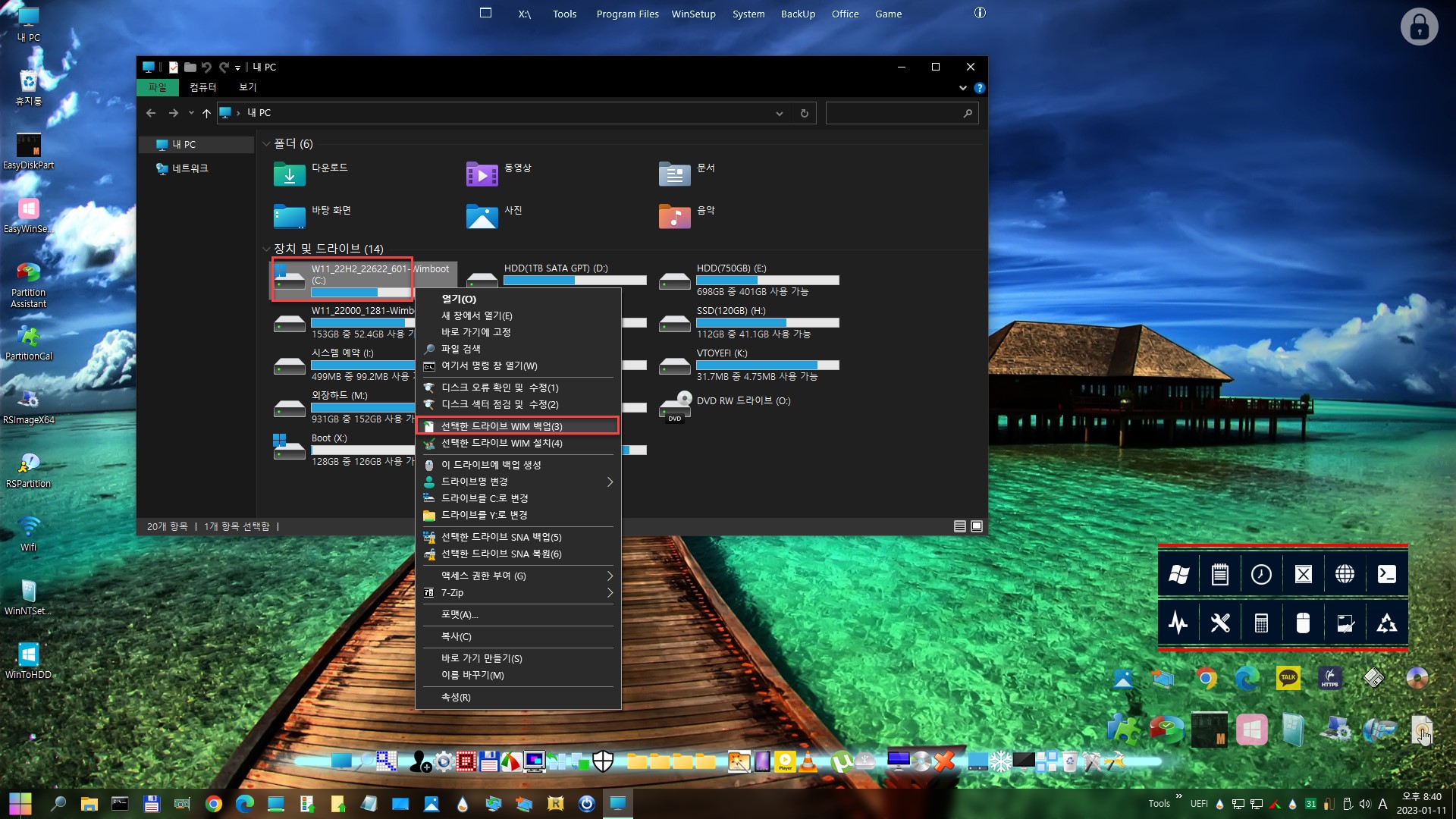Image resolution: width=1456 pixels, height=819 pixels.
Task: Go up one folder level
Action: point(206,113)
